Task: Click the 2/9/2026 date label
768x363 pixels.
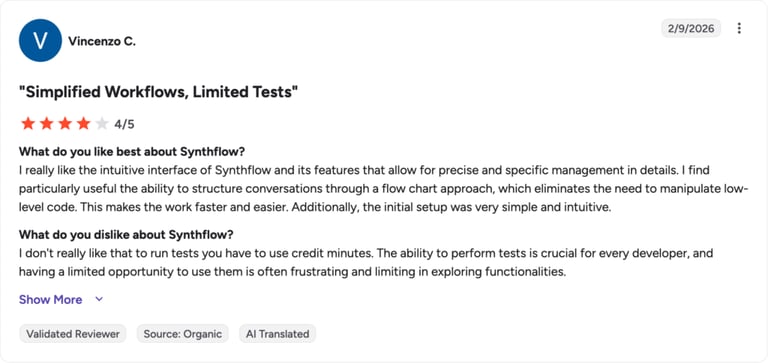Action: click(691, 28)
